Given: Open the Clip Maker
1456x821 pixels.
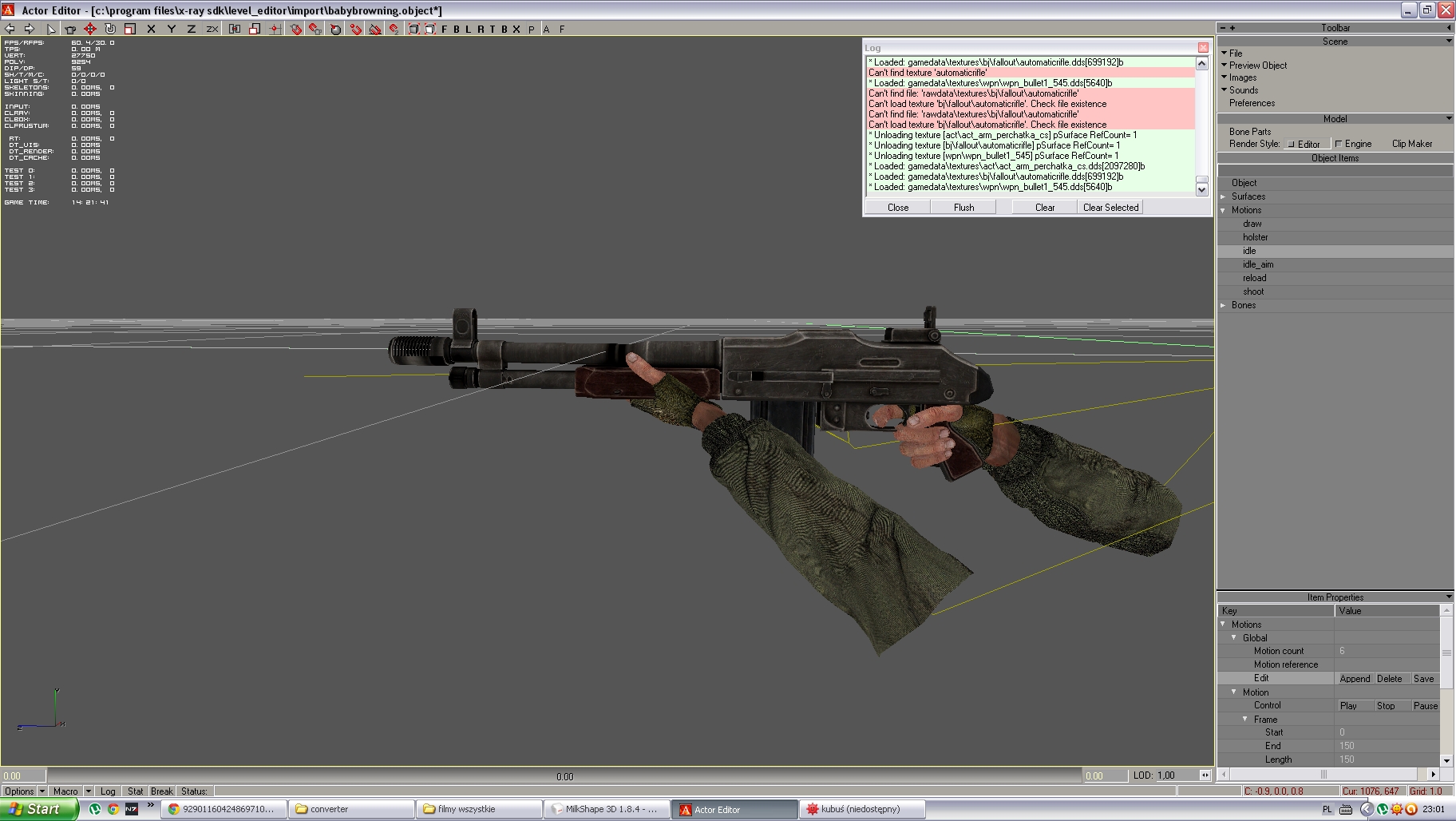Looking at the screenshot, I should [1411, 144].
